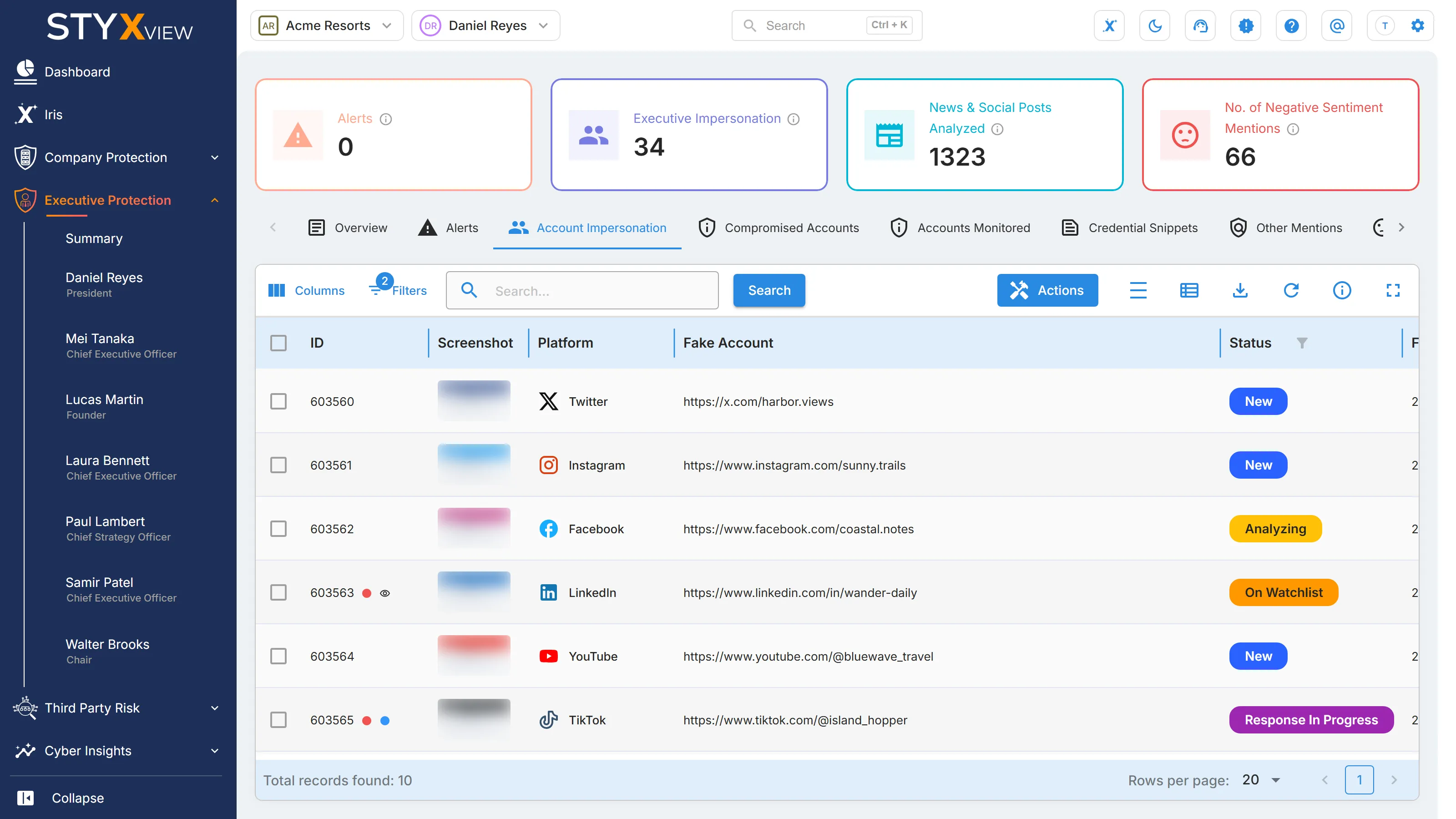This screenshot has height=819, width=1456.
Task: Download table data with download icon
Action: pos(1240,291)
